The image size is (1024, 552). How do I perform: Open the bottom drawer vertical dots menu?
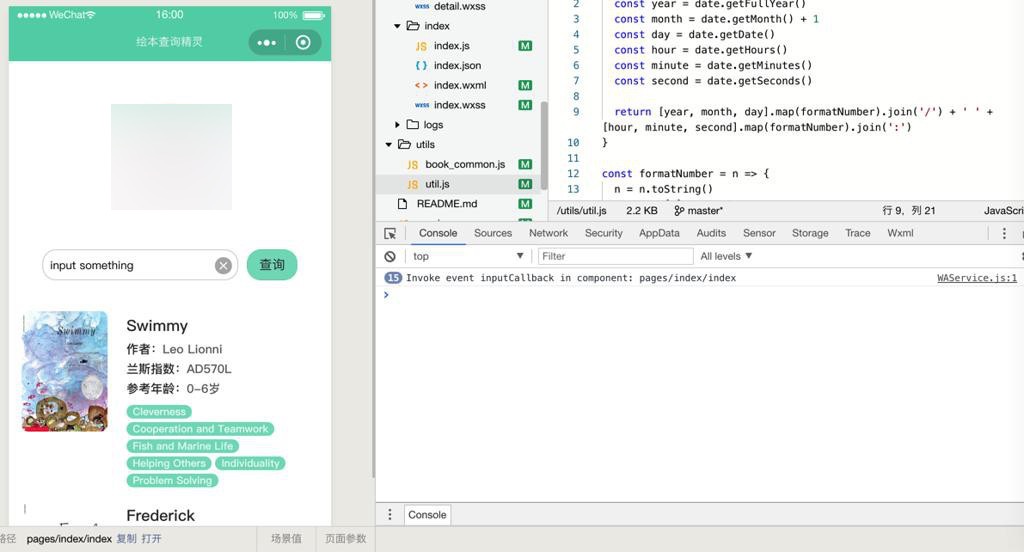point(390,515)
